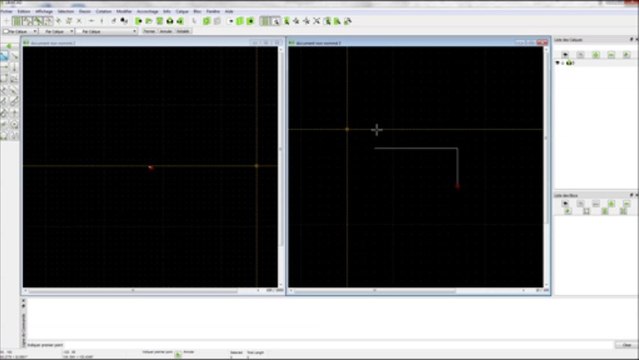Click the Redraw view icon

[286, 21]
